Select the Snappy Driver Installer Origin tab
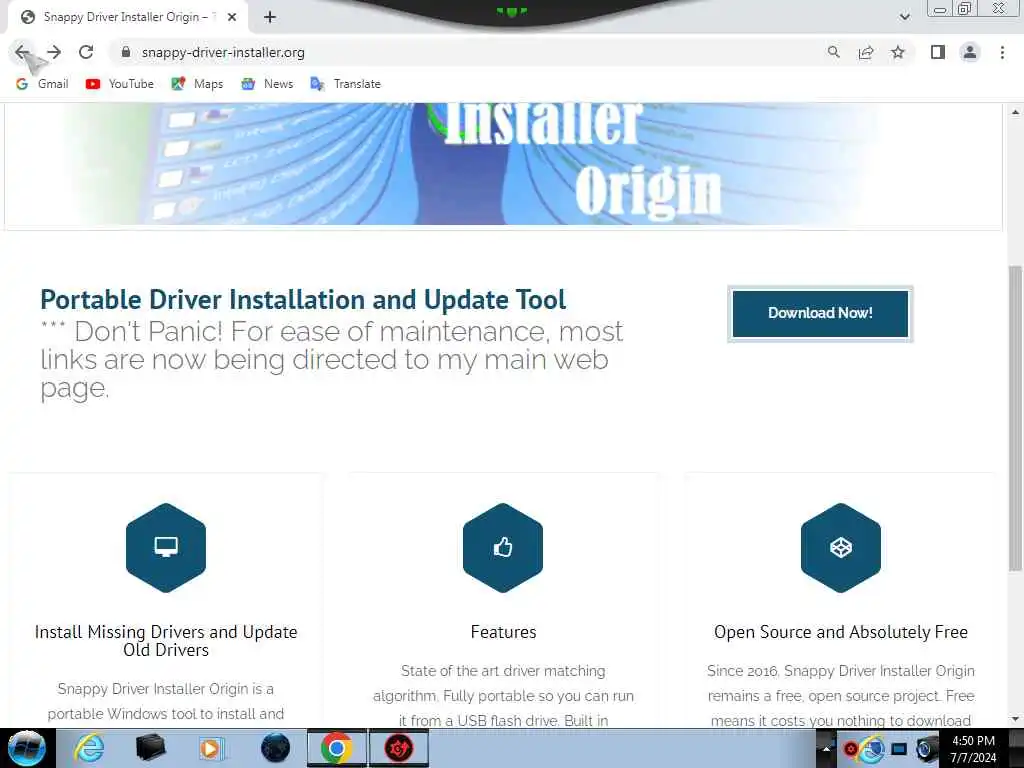The height and width of the screenshot is (768, 1024). coord(127,17)
